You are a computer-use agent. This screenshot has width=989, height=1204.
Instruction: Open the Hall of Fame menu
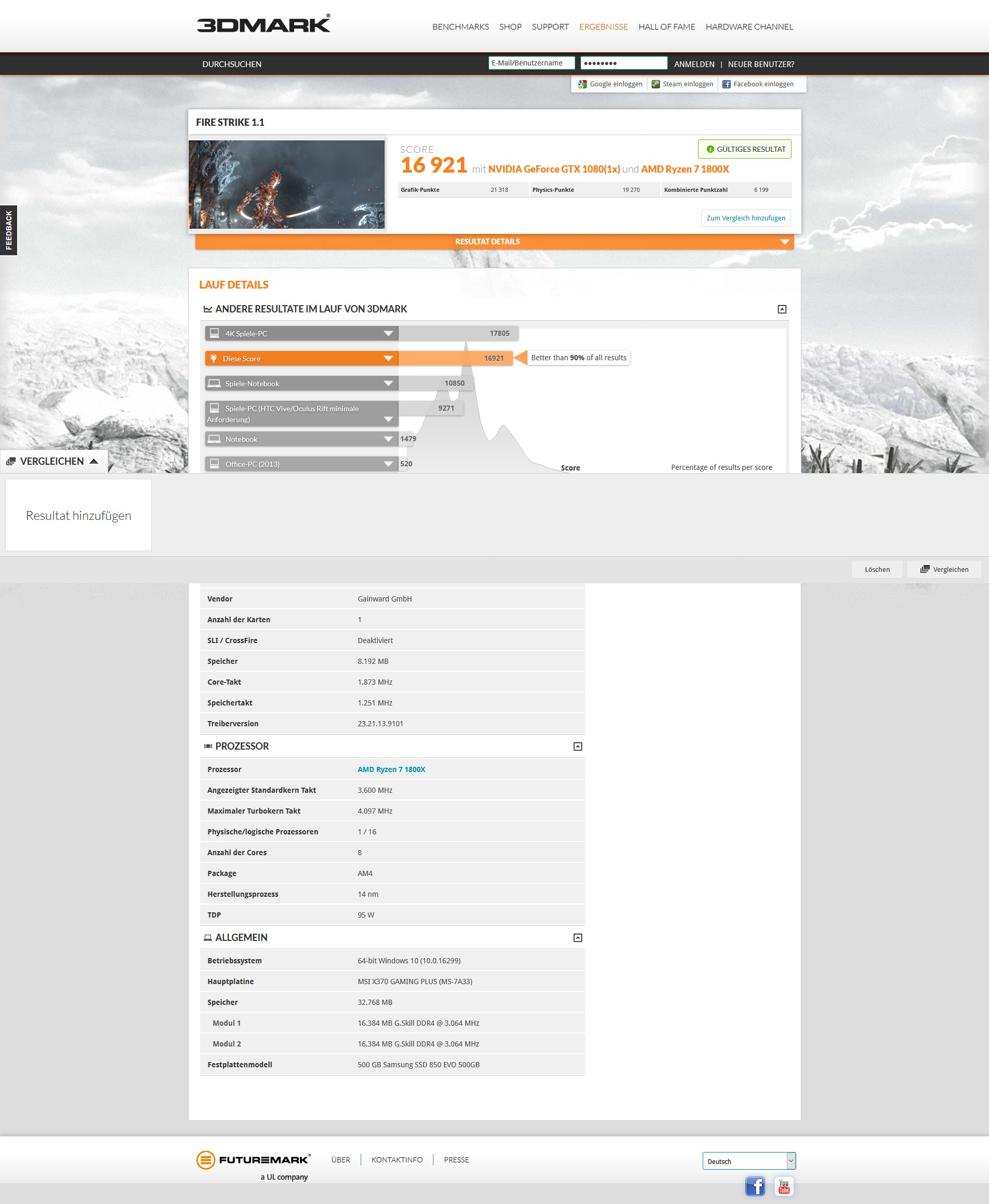point(667,27)
